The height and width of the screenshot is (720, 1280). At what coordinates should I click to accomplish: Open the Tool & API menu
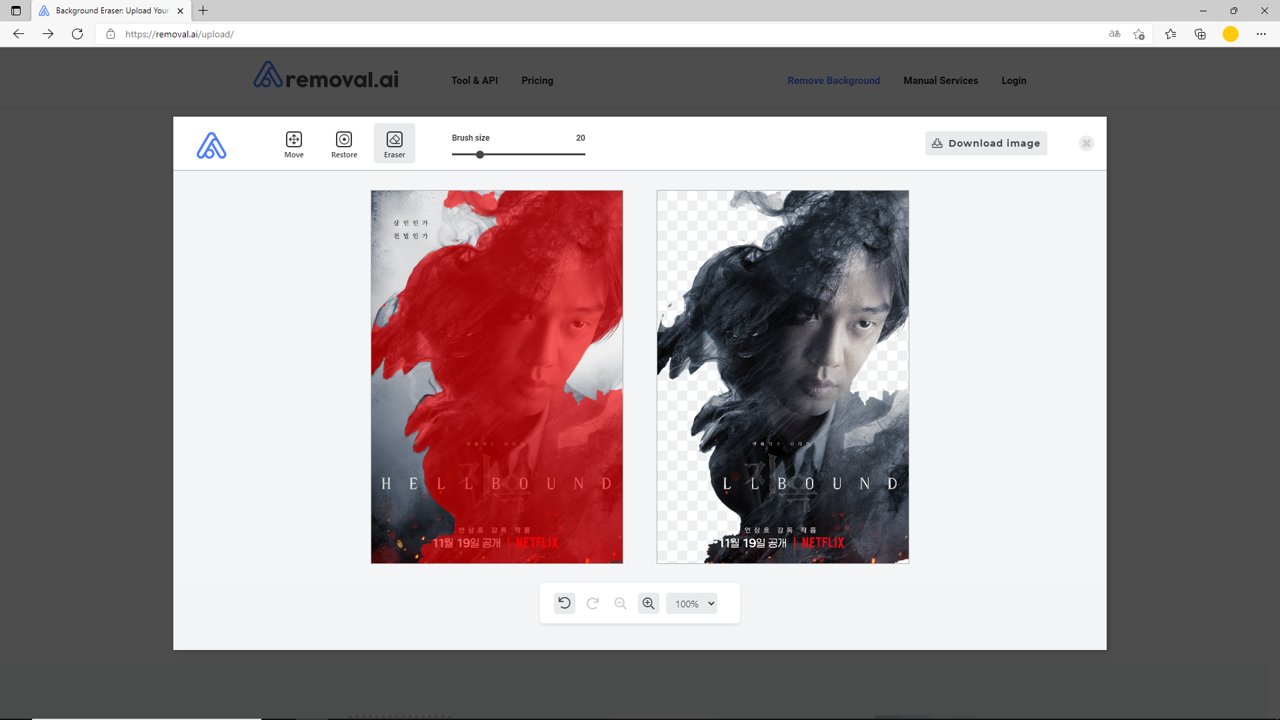(x=474, y=80)
